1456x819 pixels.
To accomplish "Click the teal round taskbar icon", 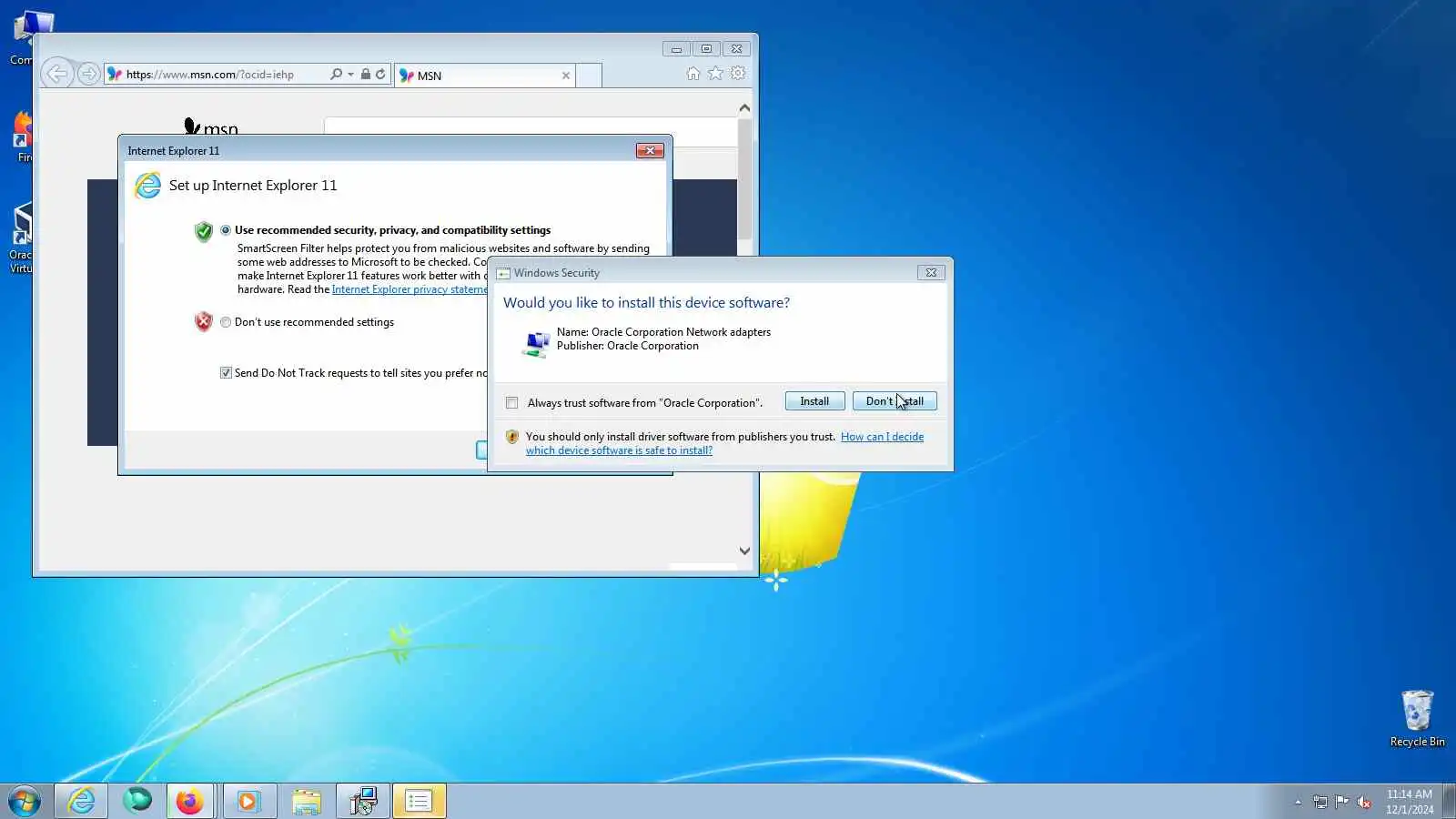I will [x=137, y=801].
